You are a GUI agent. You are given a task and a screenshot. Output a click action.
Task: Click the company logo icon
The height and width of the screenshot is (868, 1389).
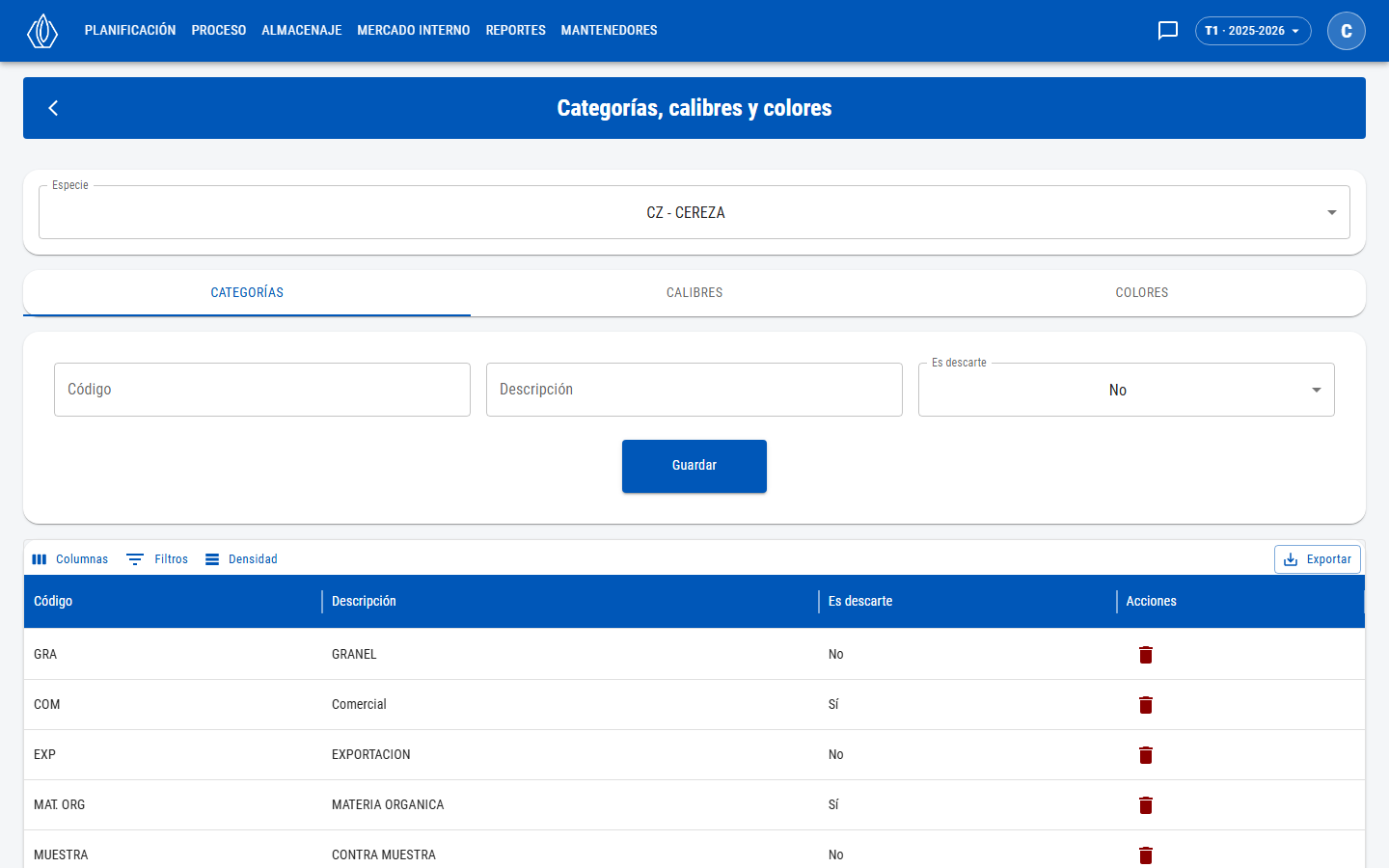click(x=42, y=31)
